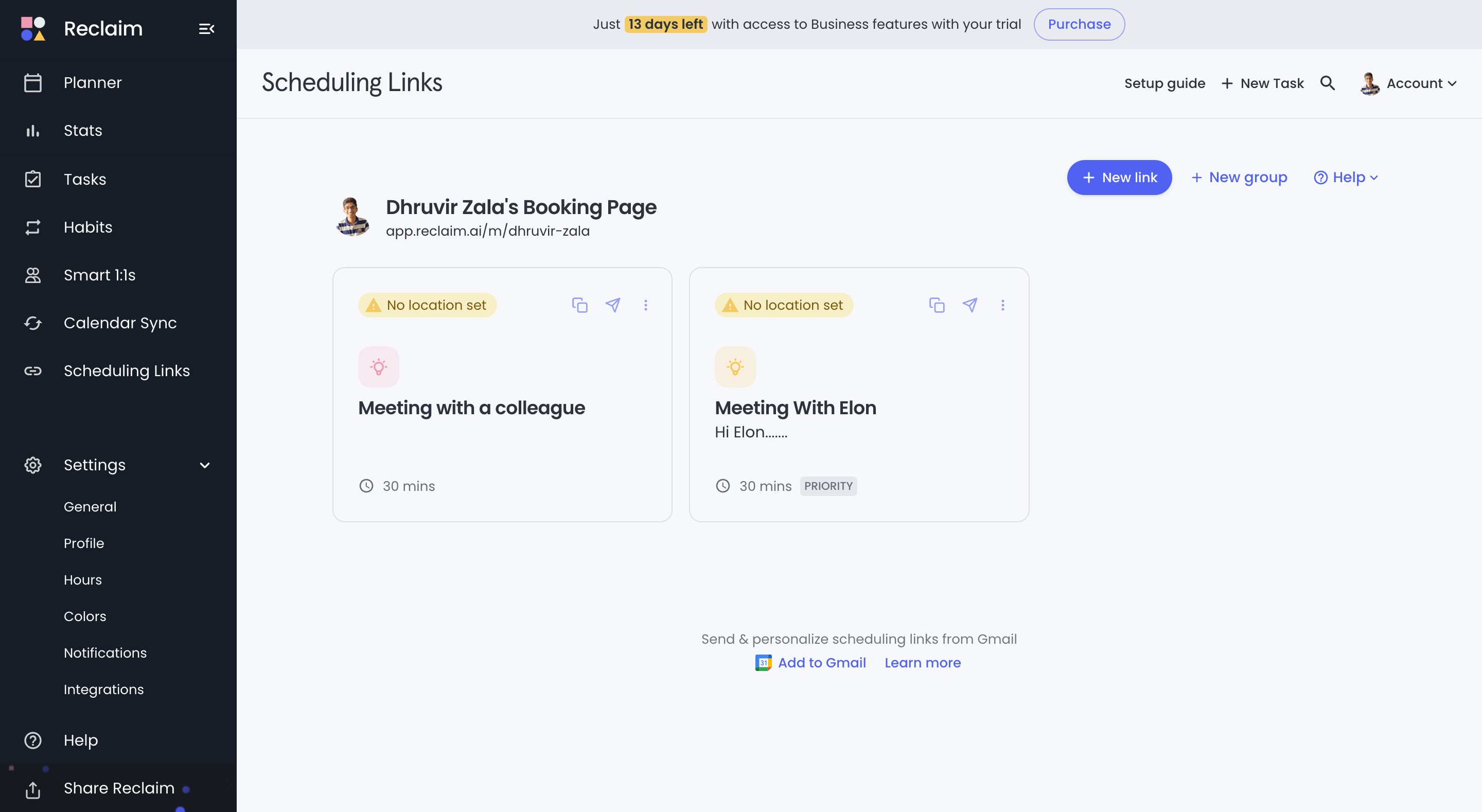
Task: Click New group
Action: [x=1239, y=177]
